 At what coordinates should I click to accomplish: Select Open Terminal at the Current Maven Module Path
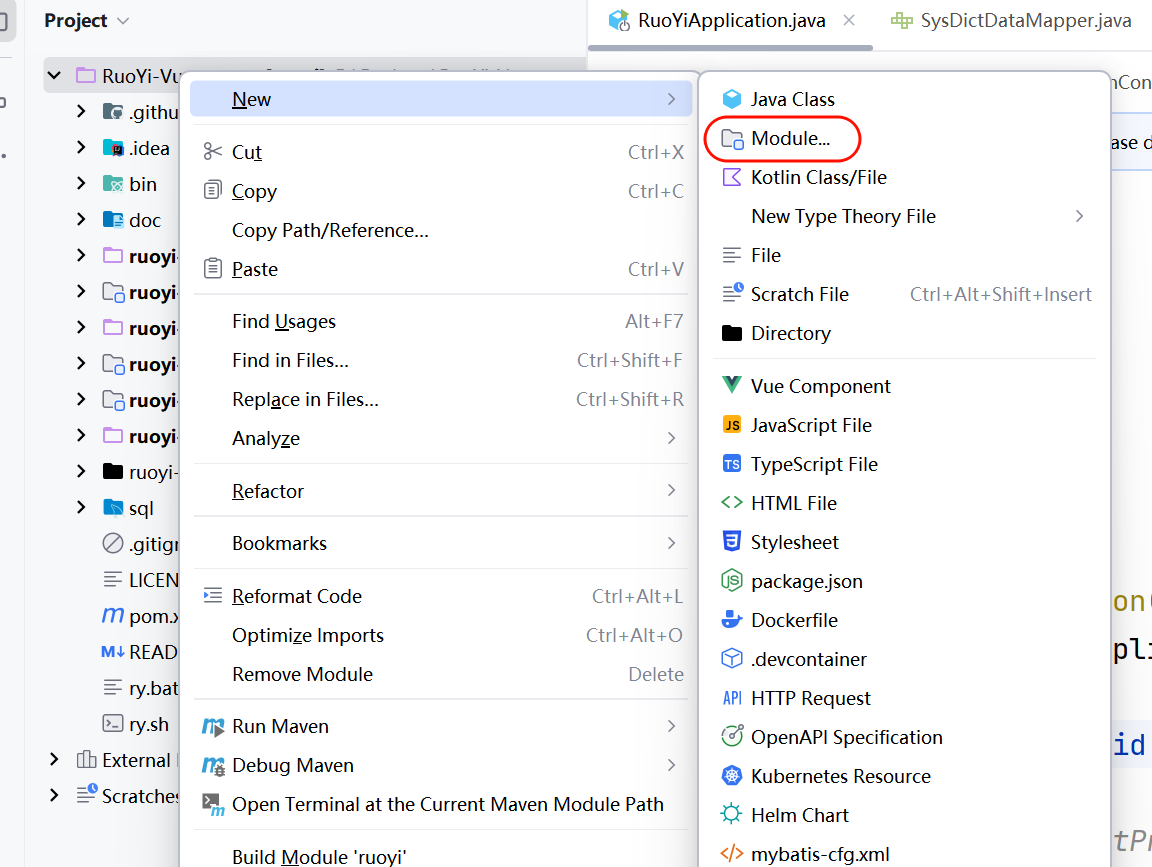point(447,804)
